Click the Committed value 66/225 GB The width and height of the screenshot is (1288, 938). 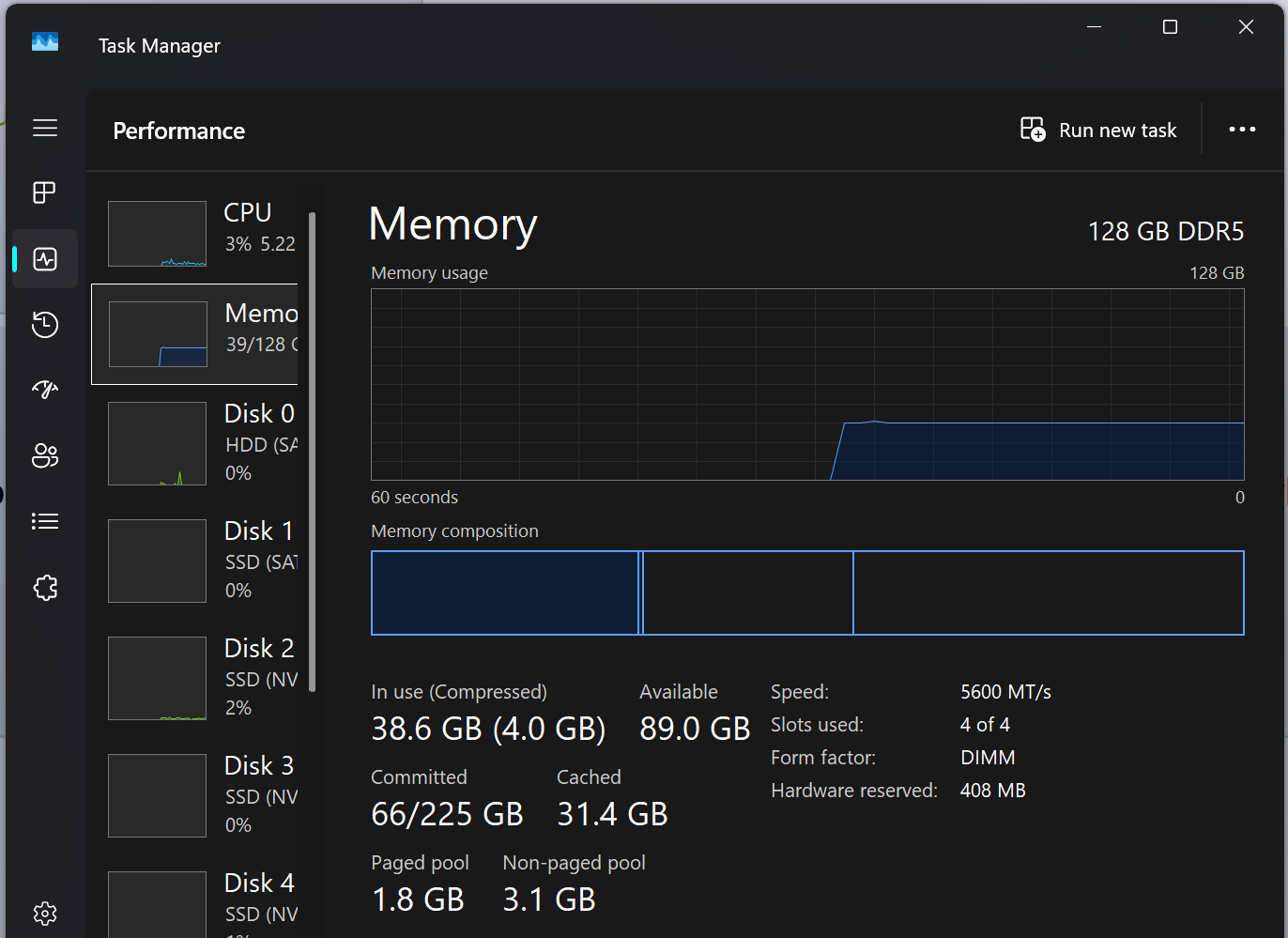447,814
